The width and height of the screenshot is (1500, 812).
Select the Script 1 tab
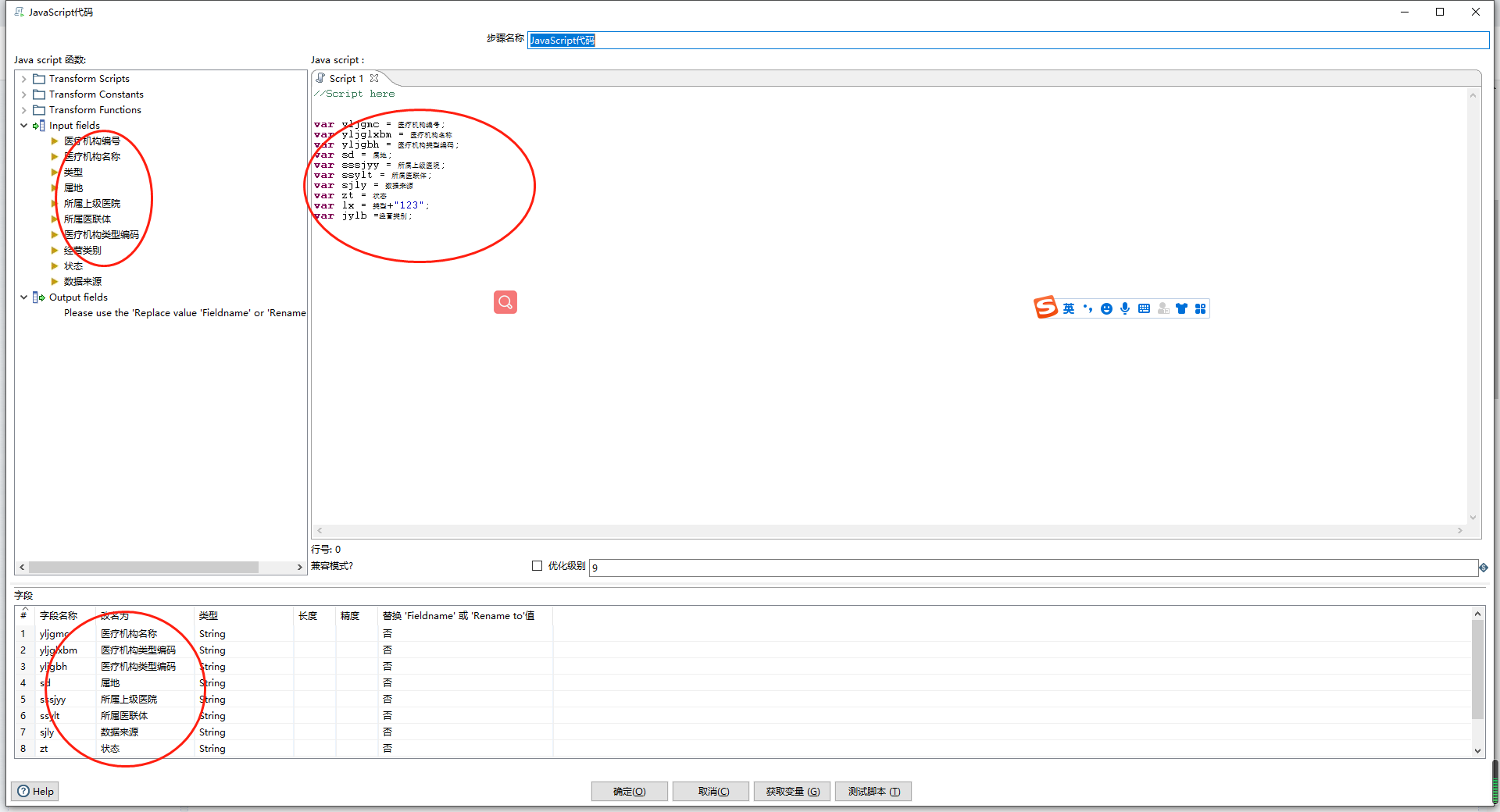[345, 79]
